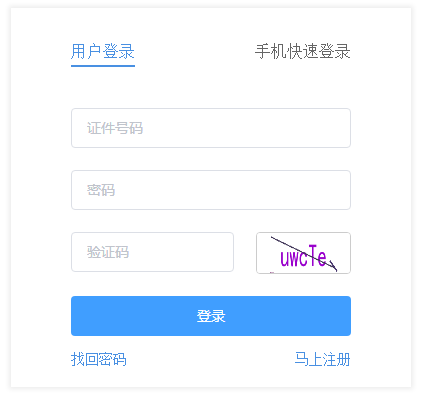Go to password recovery link
Viewport: 435px width, 397px height.
[99, 359]
